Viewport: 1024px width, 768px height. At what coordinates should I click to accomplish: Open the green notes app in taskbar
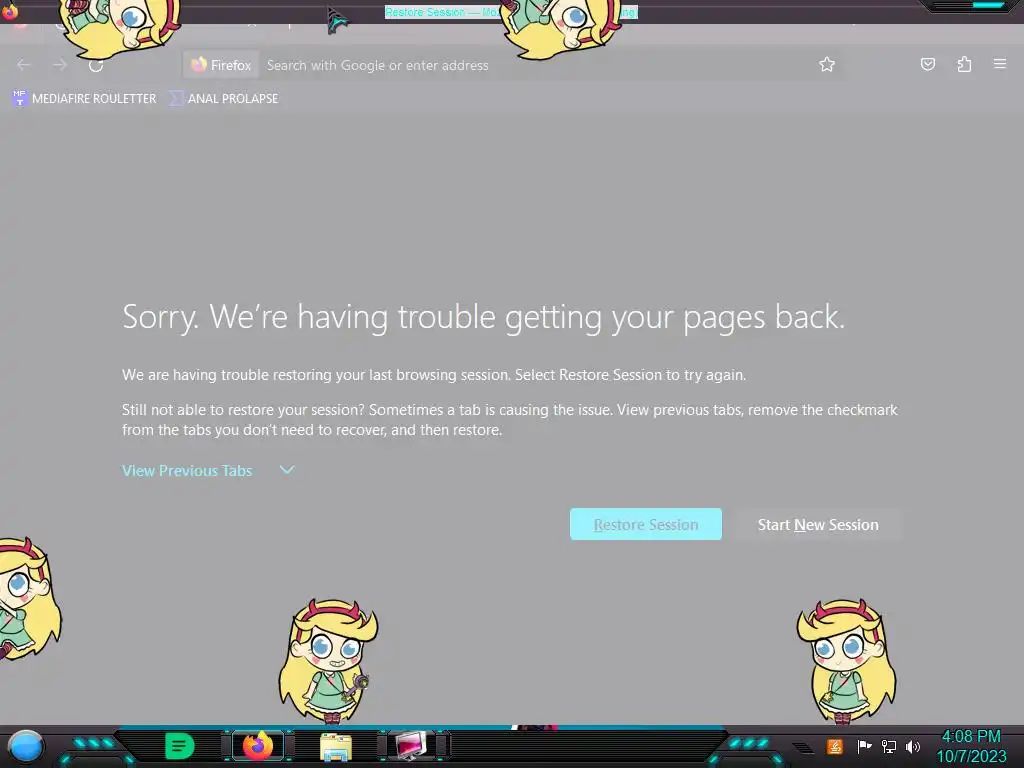coord(179,746)
